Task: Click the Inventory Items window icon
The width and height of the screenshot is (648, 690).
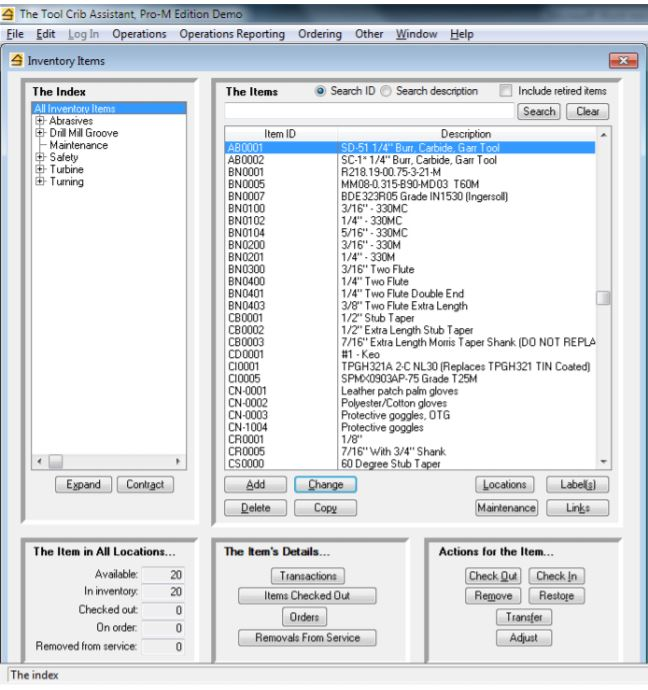Action: [x=17, y=60]
